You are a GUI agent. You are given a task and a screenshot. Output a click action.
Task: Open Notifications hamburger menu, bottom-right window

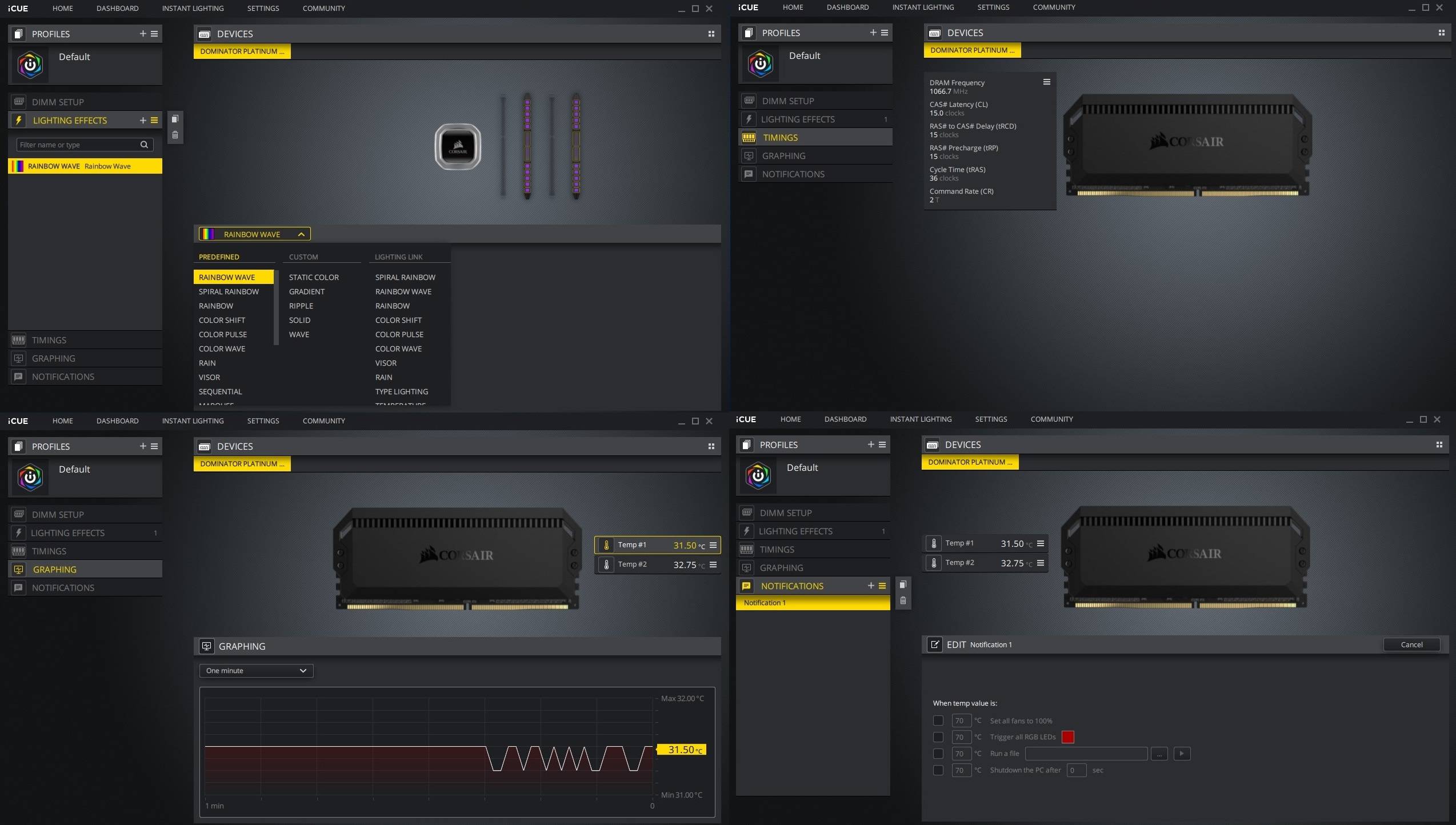[882, 586]
